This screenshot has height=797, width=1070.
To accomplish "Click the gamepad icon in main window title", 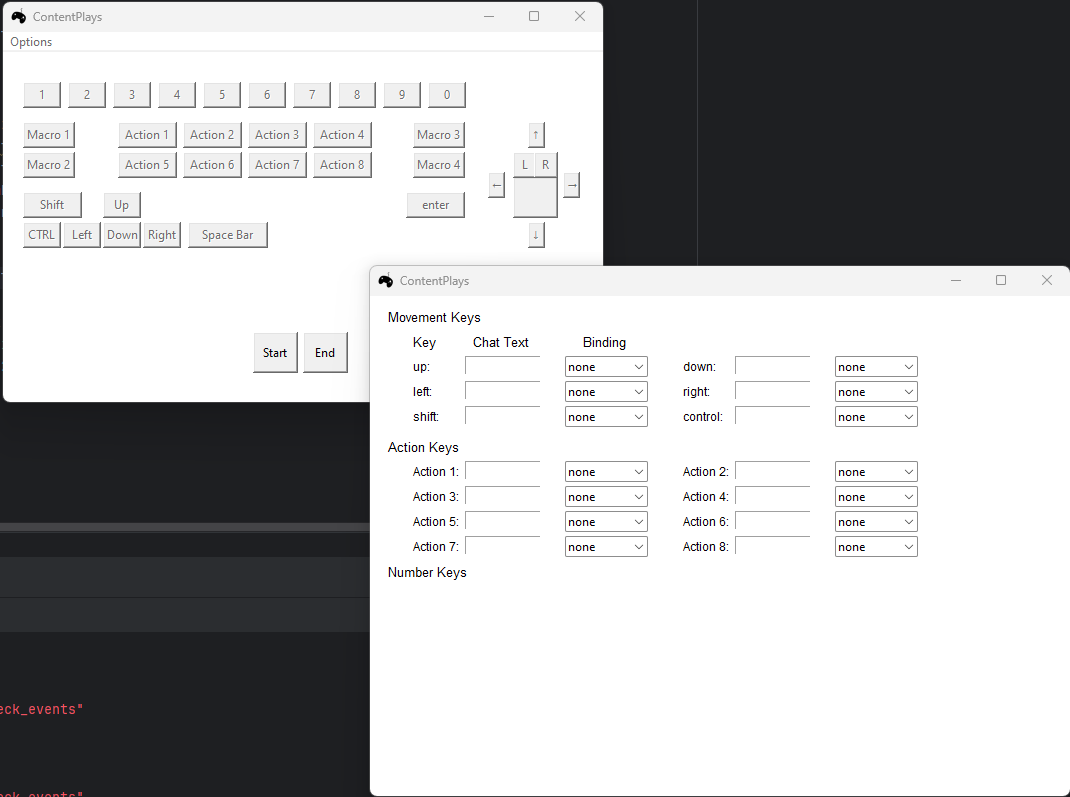I will (18, 16).
